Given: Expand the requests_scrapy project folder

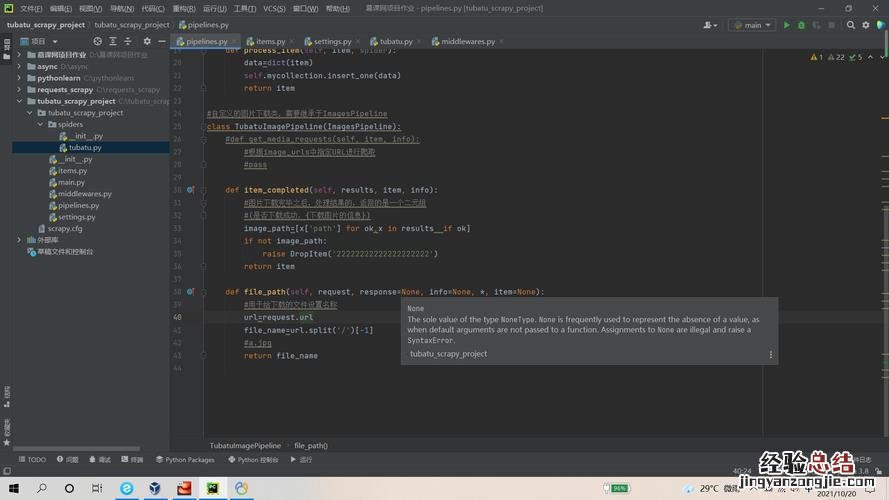Looking at the screenshot, I should tap(19, 90).
